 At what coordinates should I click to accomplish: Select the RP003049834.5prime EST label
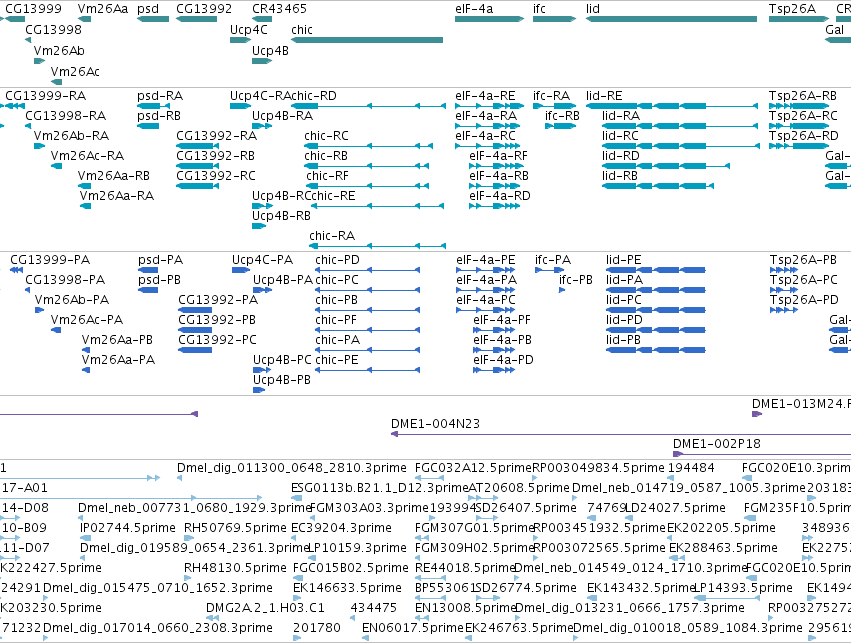click(x=598, y=468)
